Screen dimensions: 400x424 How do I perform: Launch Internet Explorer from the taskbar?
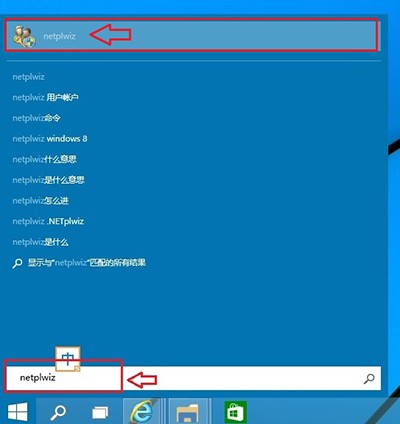coord(142,411)
